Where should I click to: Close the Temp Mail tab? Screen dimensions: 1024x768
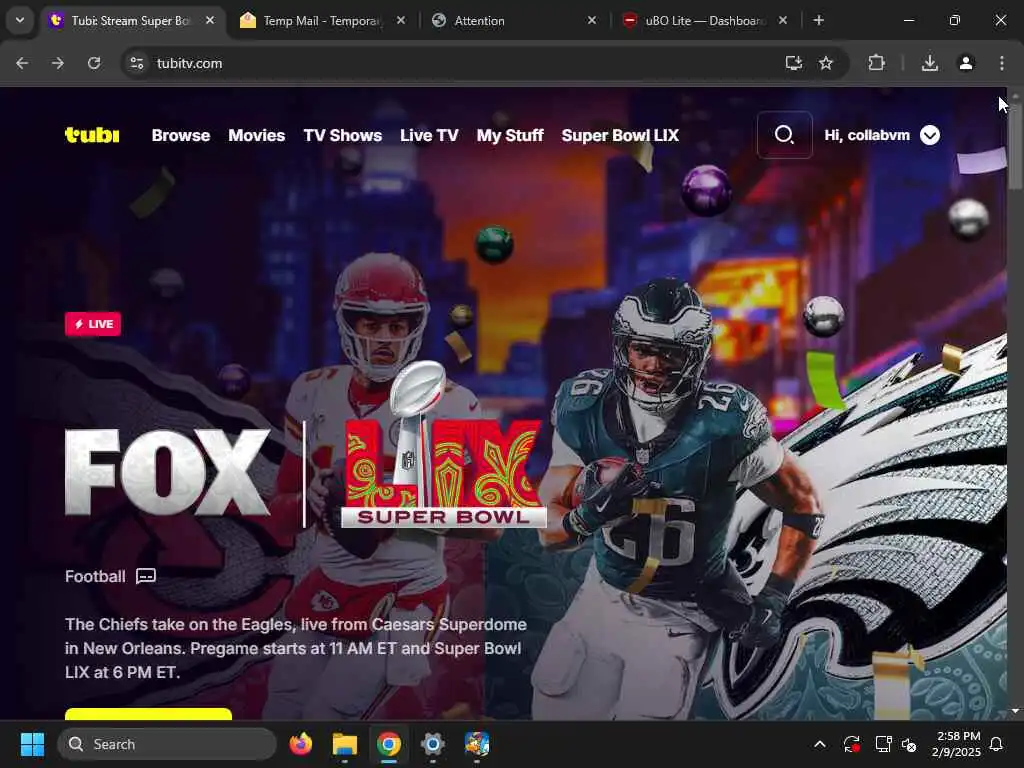[401, 21]
